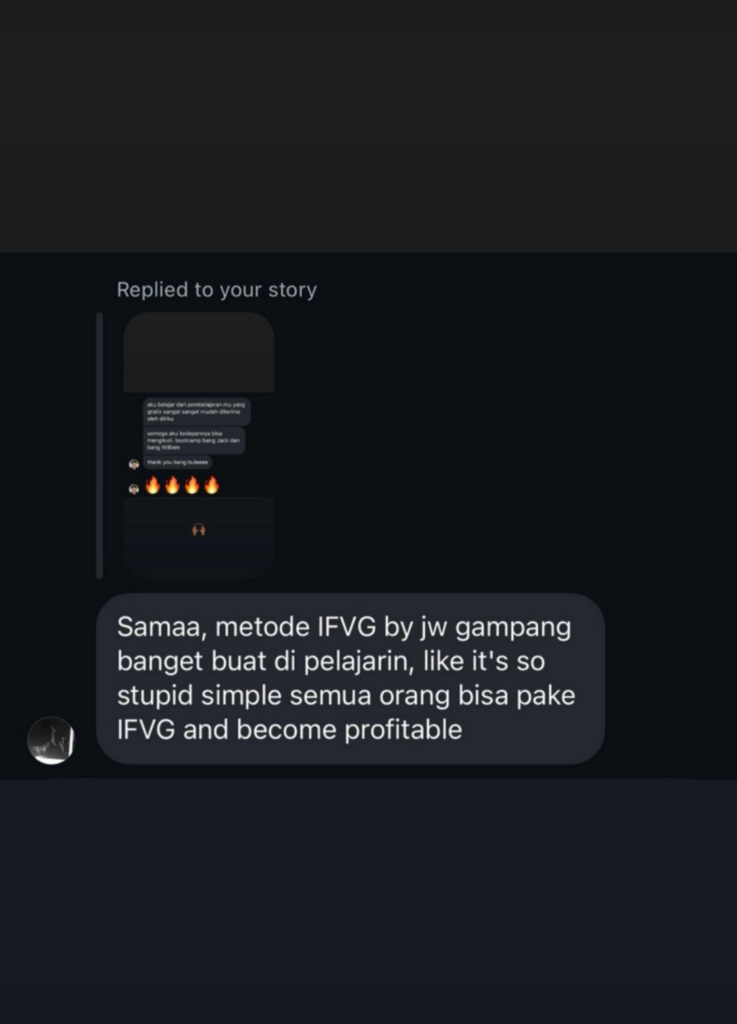Click the 'semoga aku kedepannya' mini bubble

(x=195, y=441)
